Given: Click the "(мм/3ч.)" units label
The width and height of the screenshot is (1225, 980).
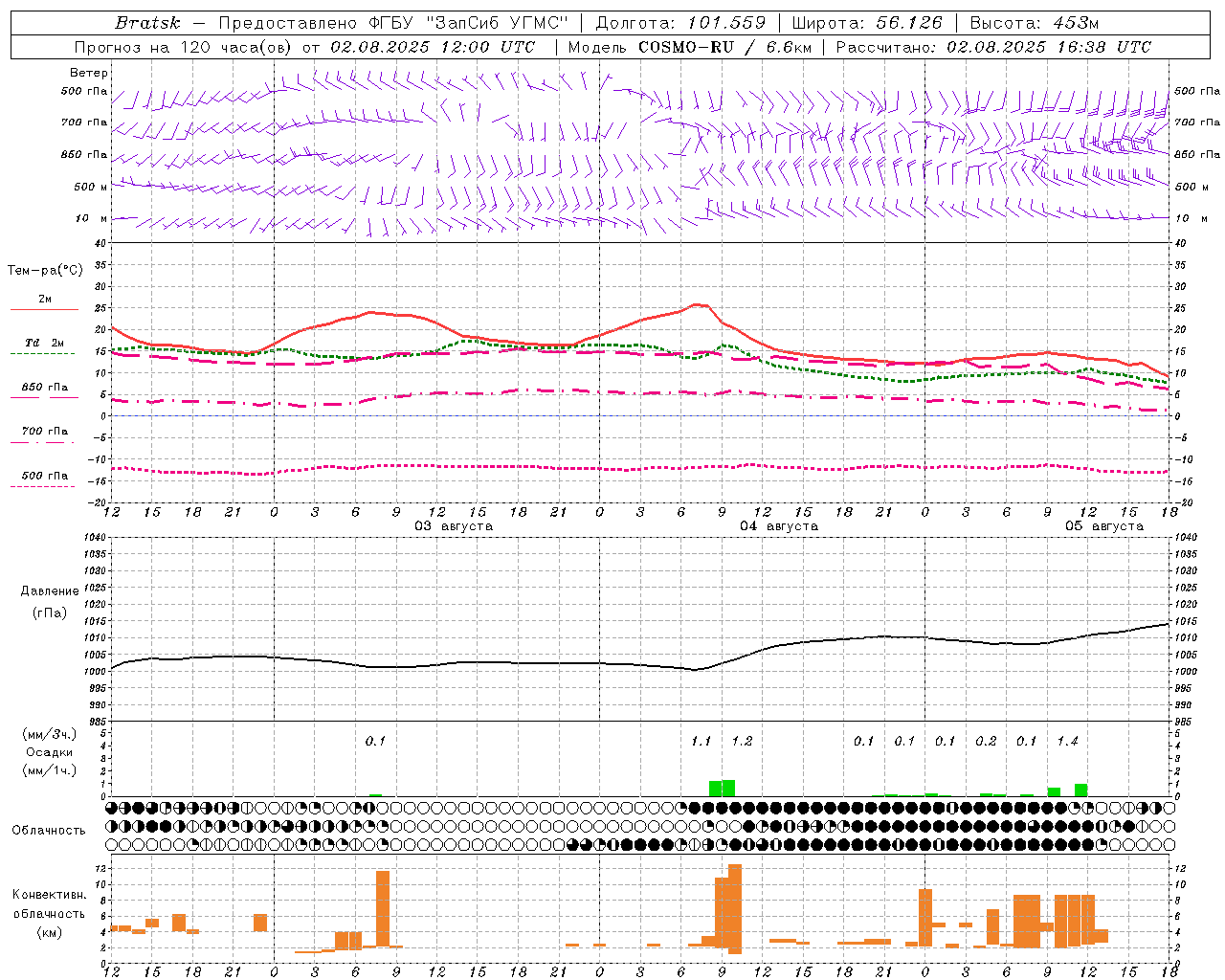Looking at the screenshot, I should 50,734.
